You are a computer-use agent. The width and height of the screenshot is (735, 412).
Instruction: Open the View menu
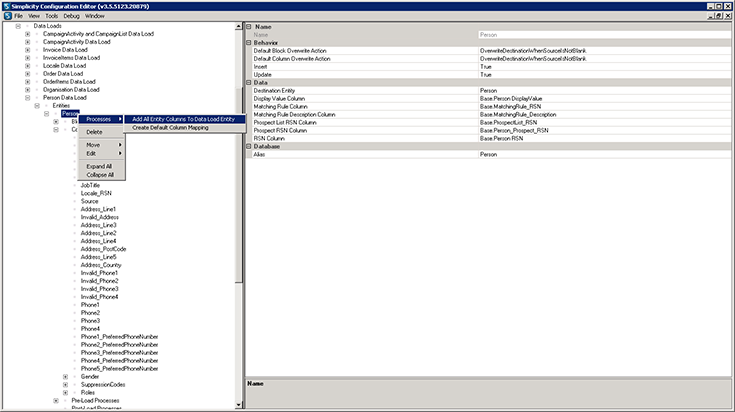34,16
